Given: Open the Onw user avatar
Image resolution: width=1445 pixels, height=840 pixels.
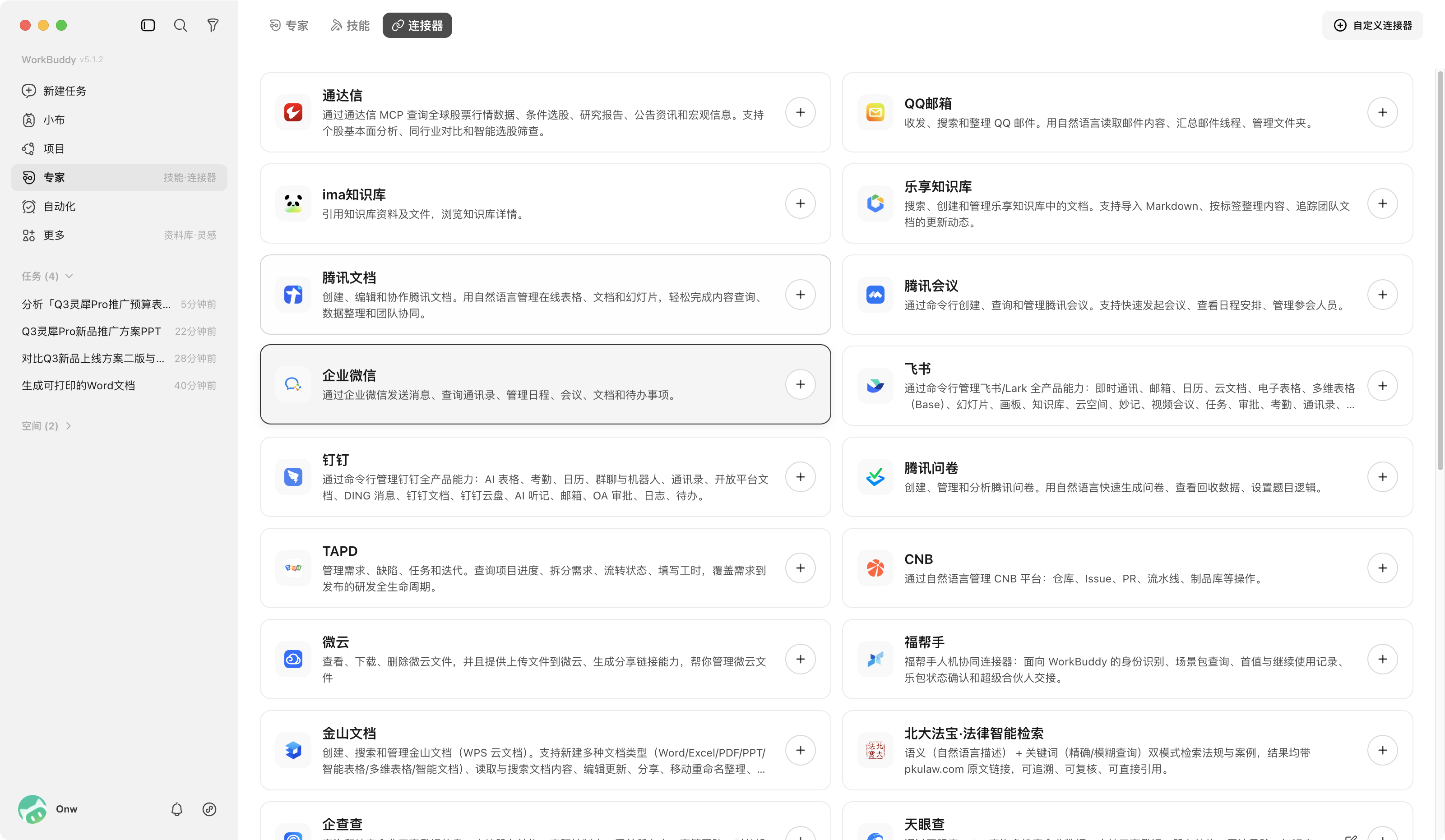Looking at the screenshot, I should coord(32,809).
